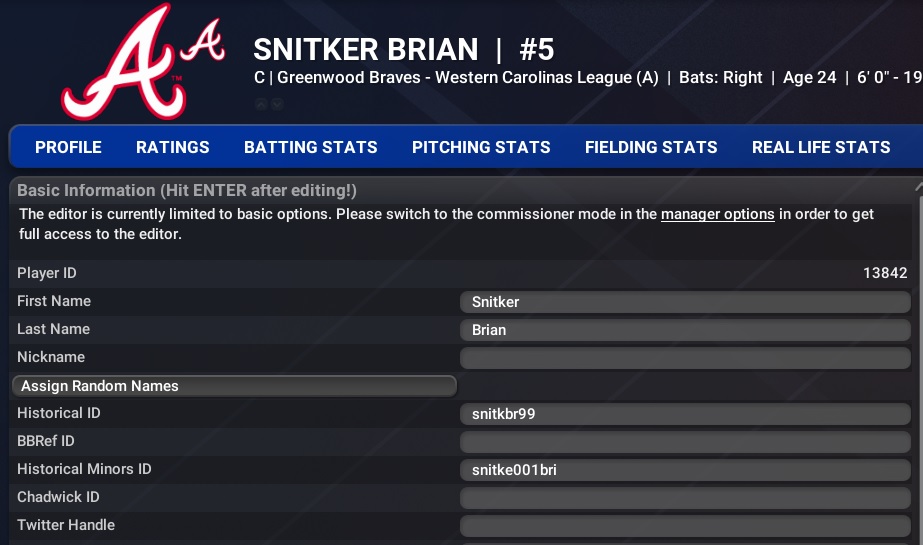Viewport: 923px width, 545px height.
Task: Click the small up-arrow button under player name
Action: pyautogui.click(x=261, y=104)
